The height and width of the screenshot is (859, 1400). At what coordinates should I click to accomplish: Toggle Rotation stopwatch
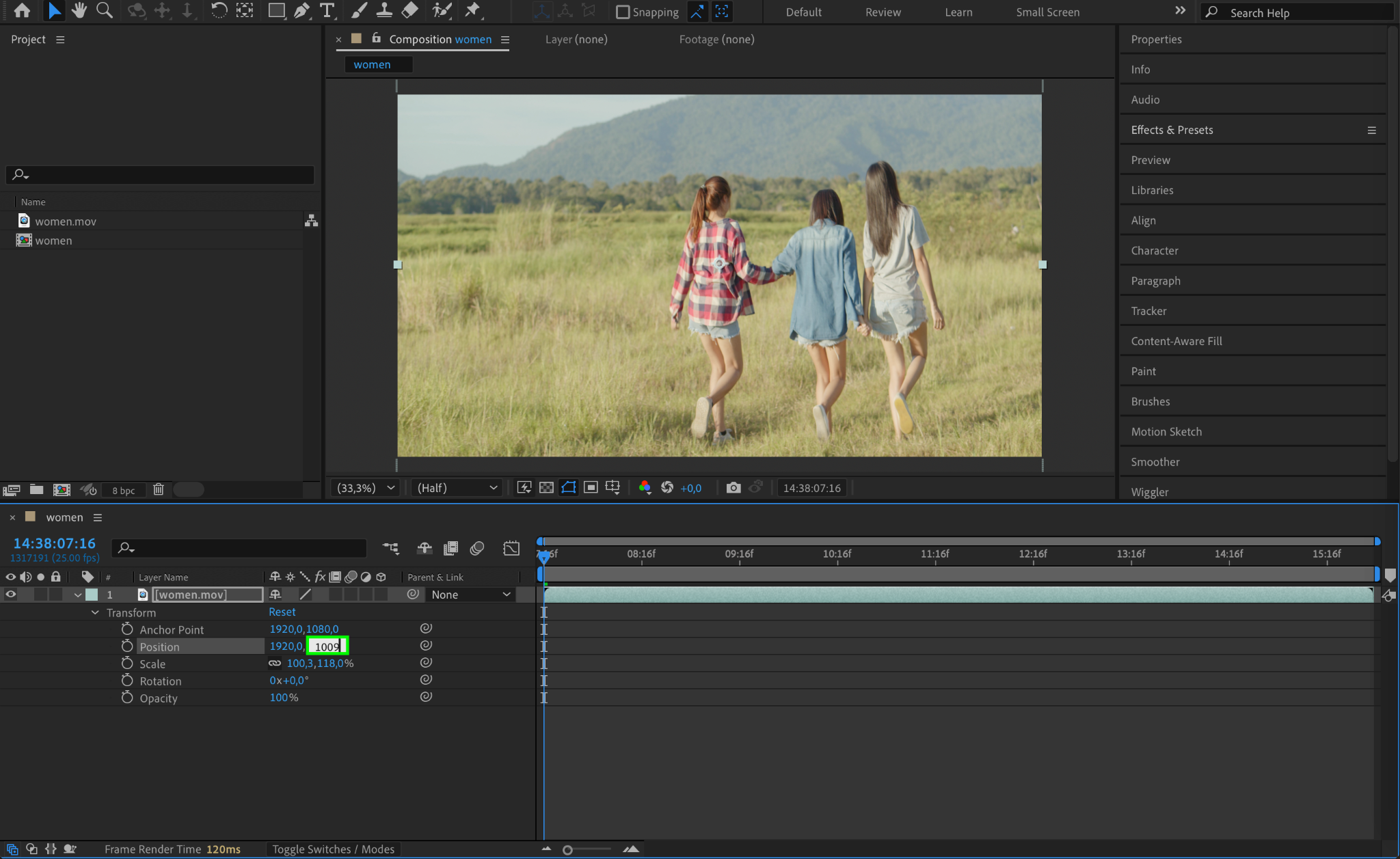tap(127, 681)
